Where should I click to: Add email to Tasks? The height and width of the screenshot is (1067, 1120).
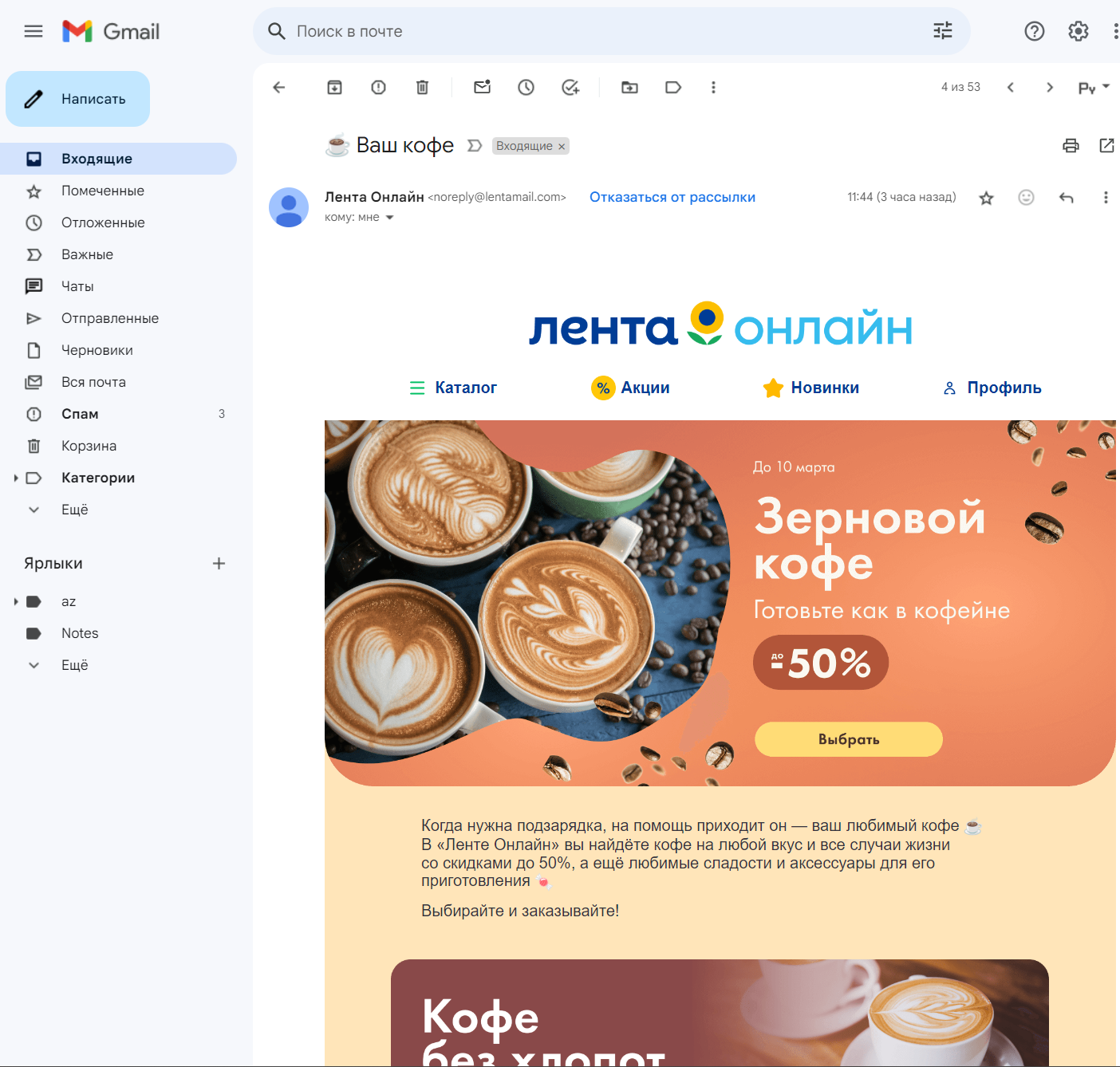click(x=570, y=87)
